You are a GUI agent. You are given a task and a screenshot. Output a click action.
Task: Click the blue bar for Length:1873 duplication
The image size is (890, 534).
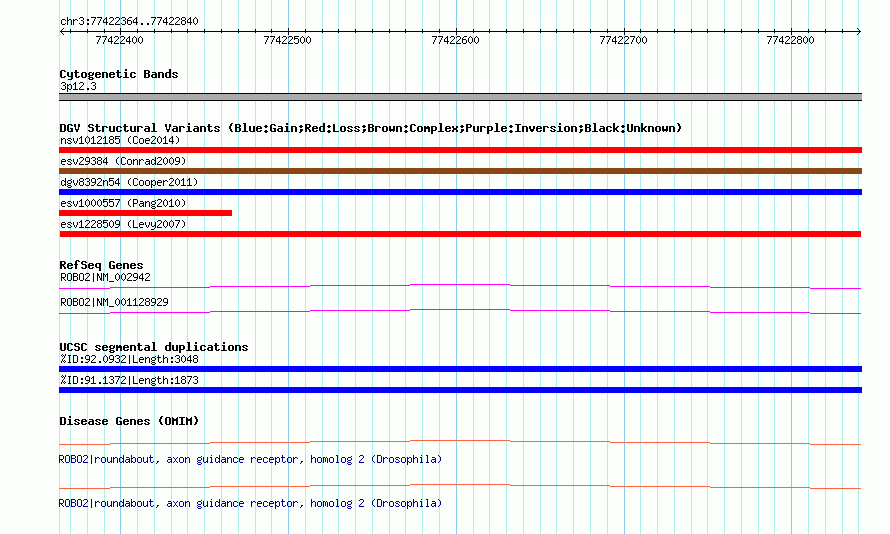[x=460, y=390]
